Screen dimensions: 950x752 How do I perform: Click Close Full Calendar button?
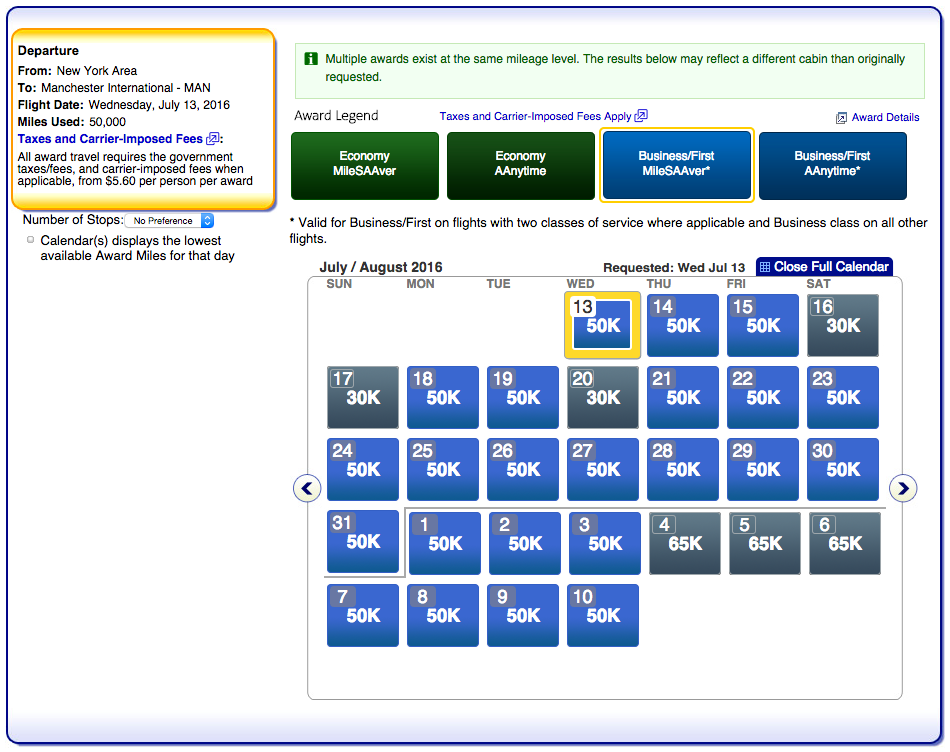(x=830, y=267)
